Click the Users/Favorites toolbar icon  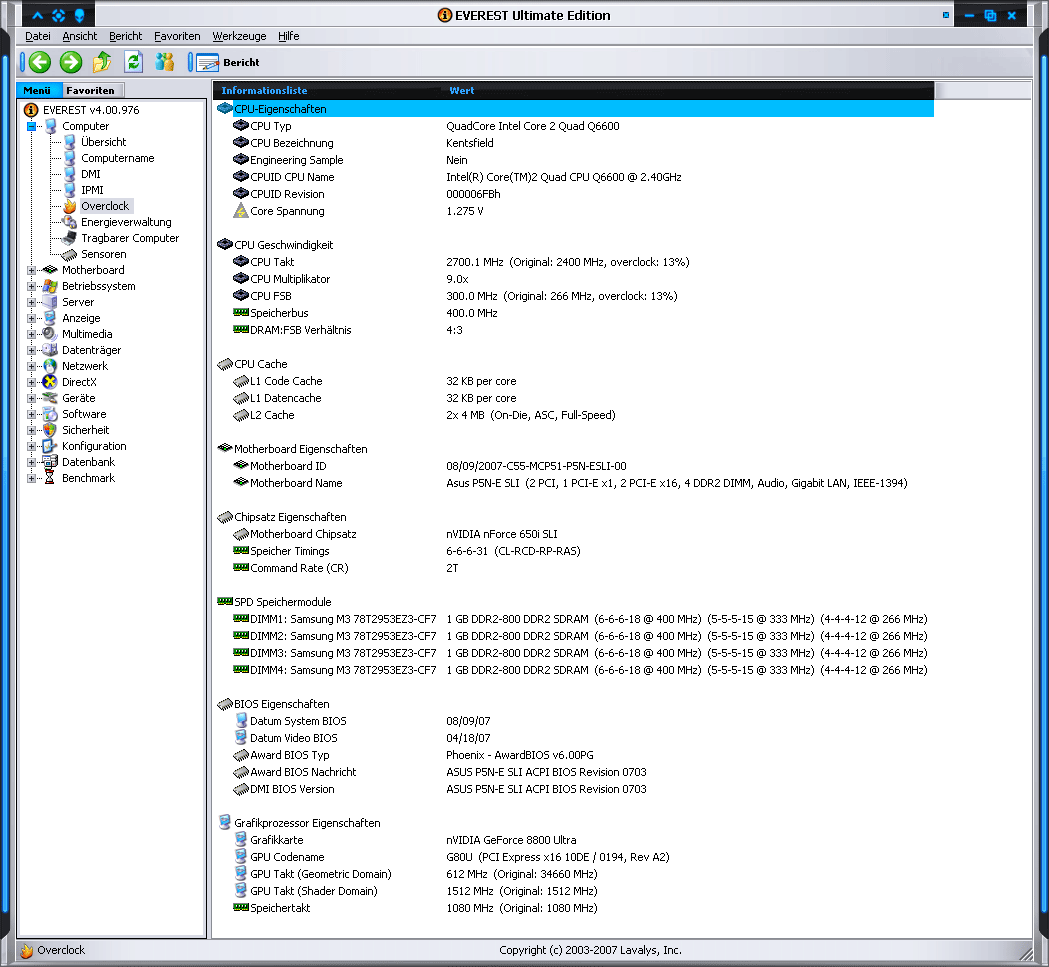coord(165,62)
